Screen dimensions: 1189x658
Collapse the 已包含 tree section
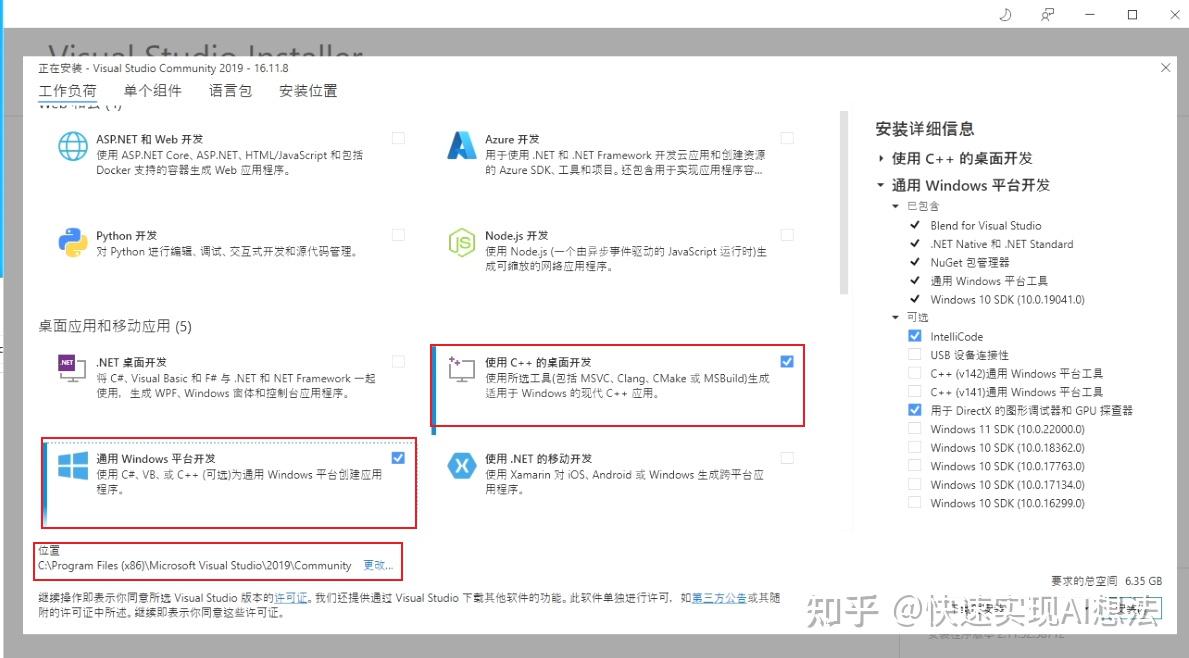pos(896,206)
